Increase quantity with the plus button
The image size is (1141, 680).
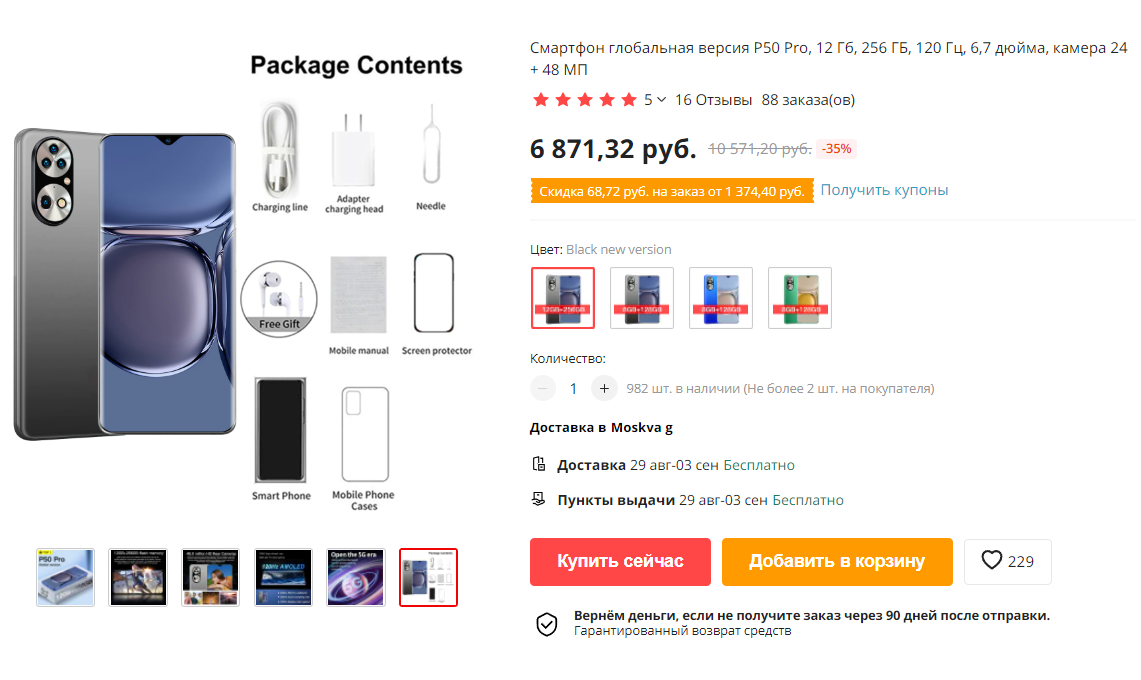coord(604,388)
